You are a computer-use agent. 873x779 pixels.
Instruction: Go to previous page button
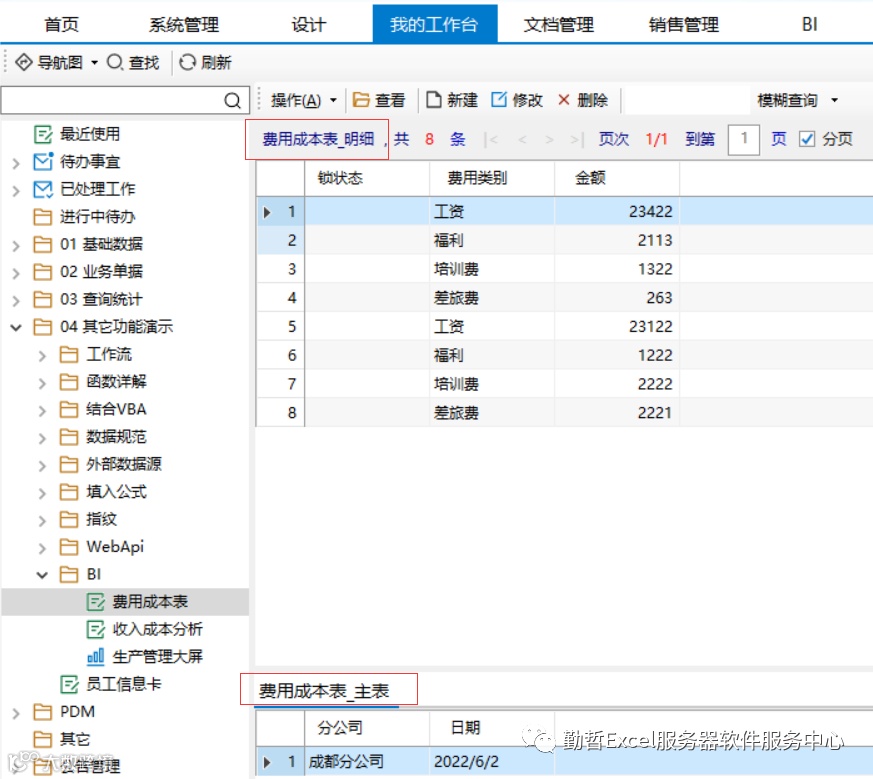[522, 139]
